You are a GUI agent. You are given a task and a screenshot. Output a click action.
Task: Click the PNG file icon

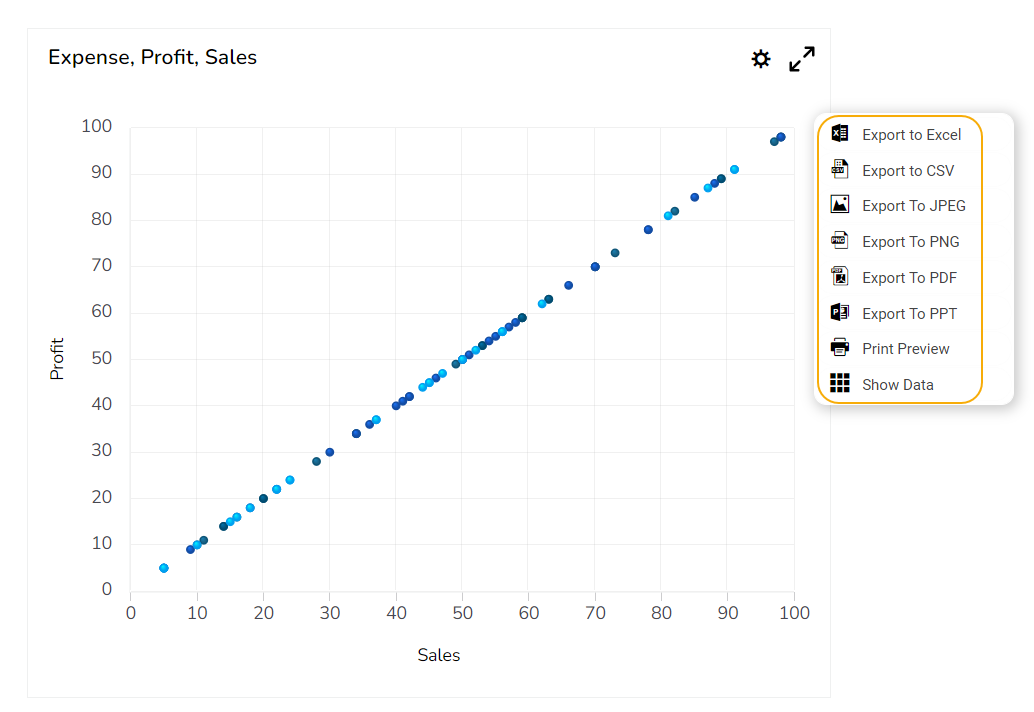840,241
